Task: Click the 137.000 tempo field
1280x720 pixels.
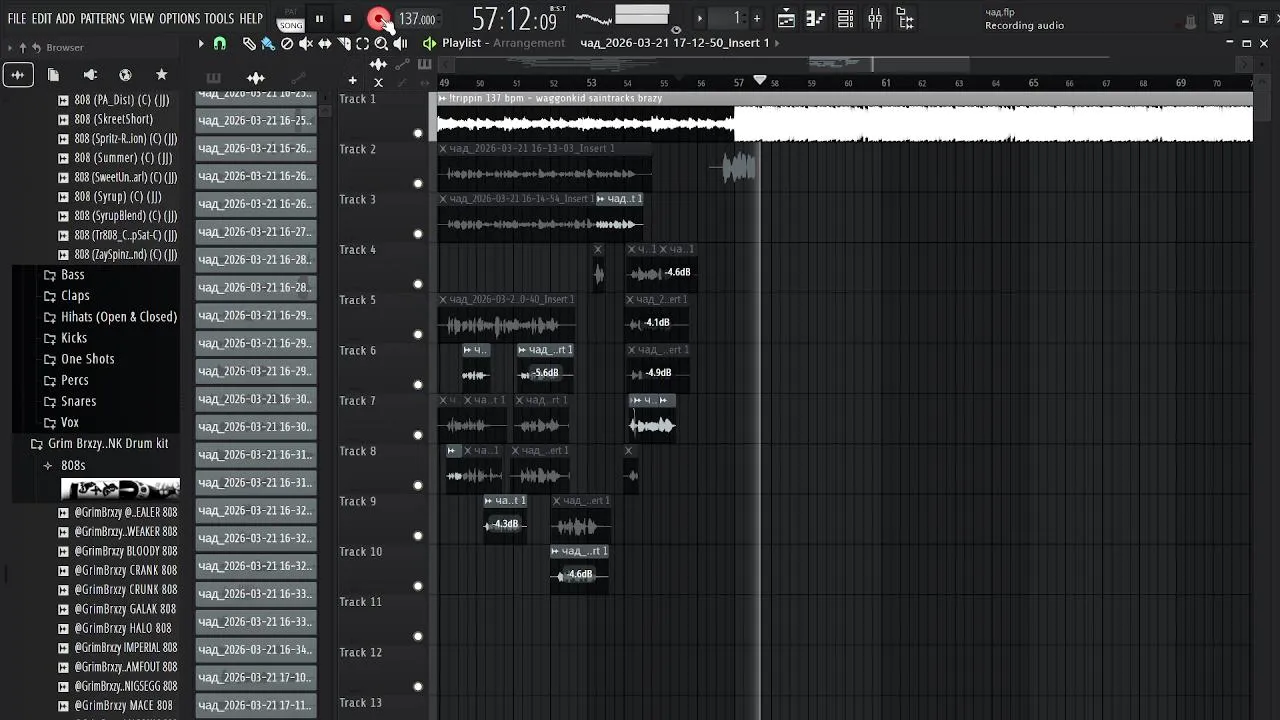Action: pos(416,19)
